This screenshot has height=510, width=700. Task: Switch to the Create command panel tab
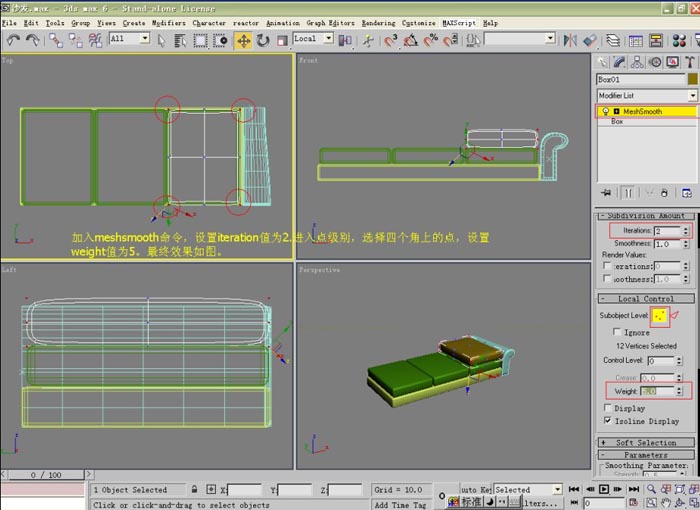click(x=602, y=62)
